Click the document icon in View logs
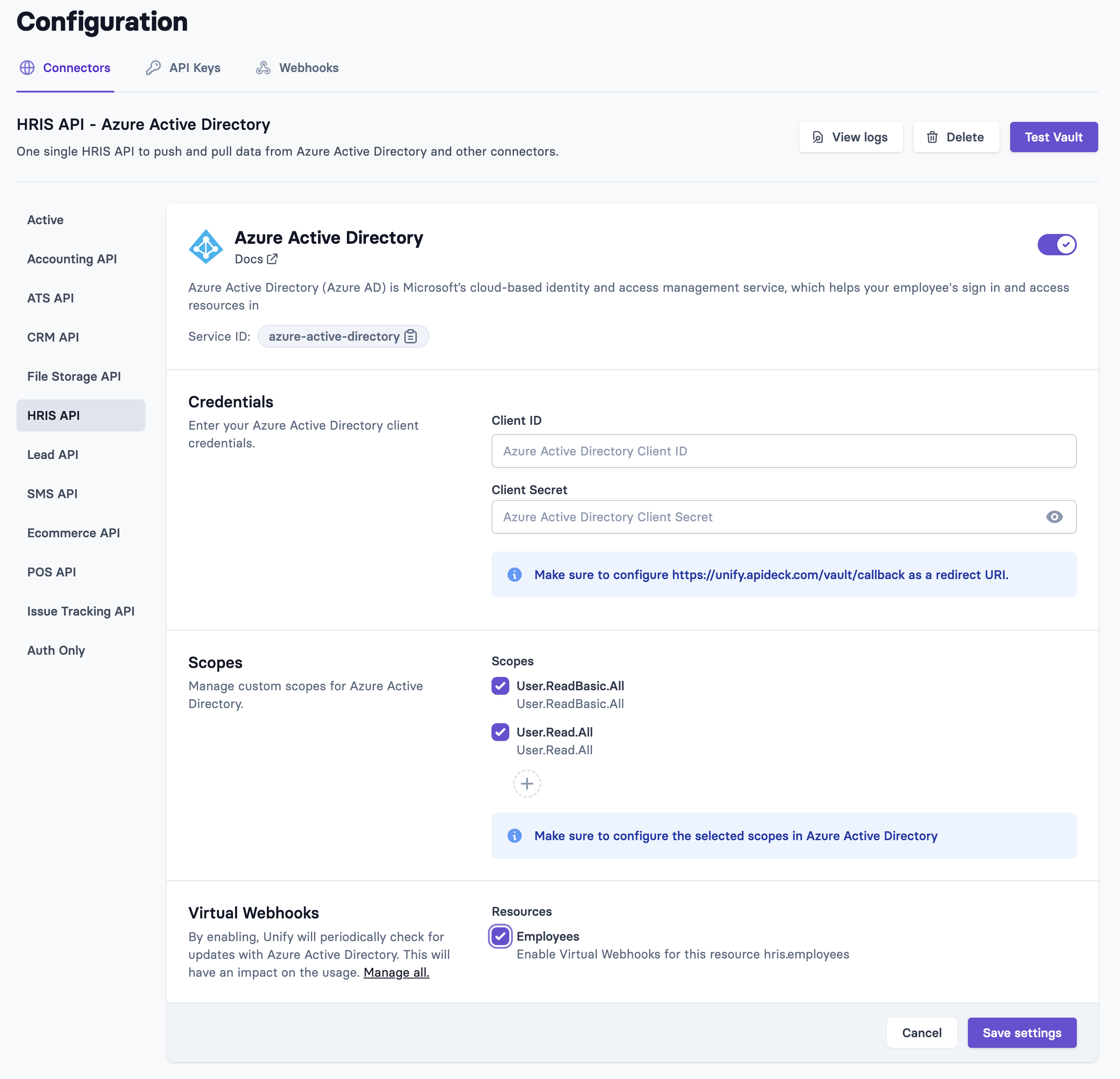This screenshot has height=1079, width=1120. 818,137
